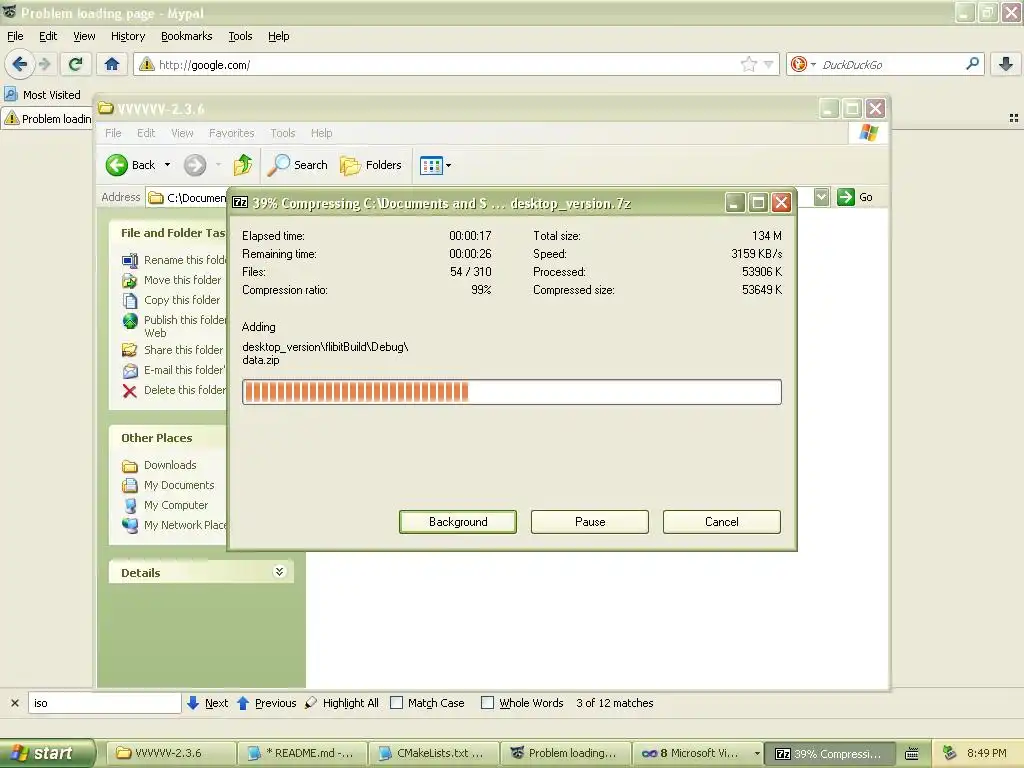Open Mypal's File menu
The height and width of the screenshot is (768, 1024).
(15, 36)
